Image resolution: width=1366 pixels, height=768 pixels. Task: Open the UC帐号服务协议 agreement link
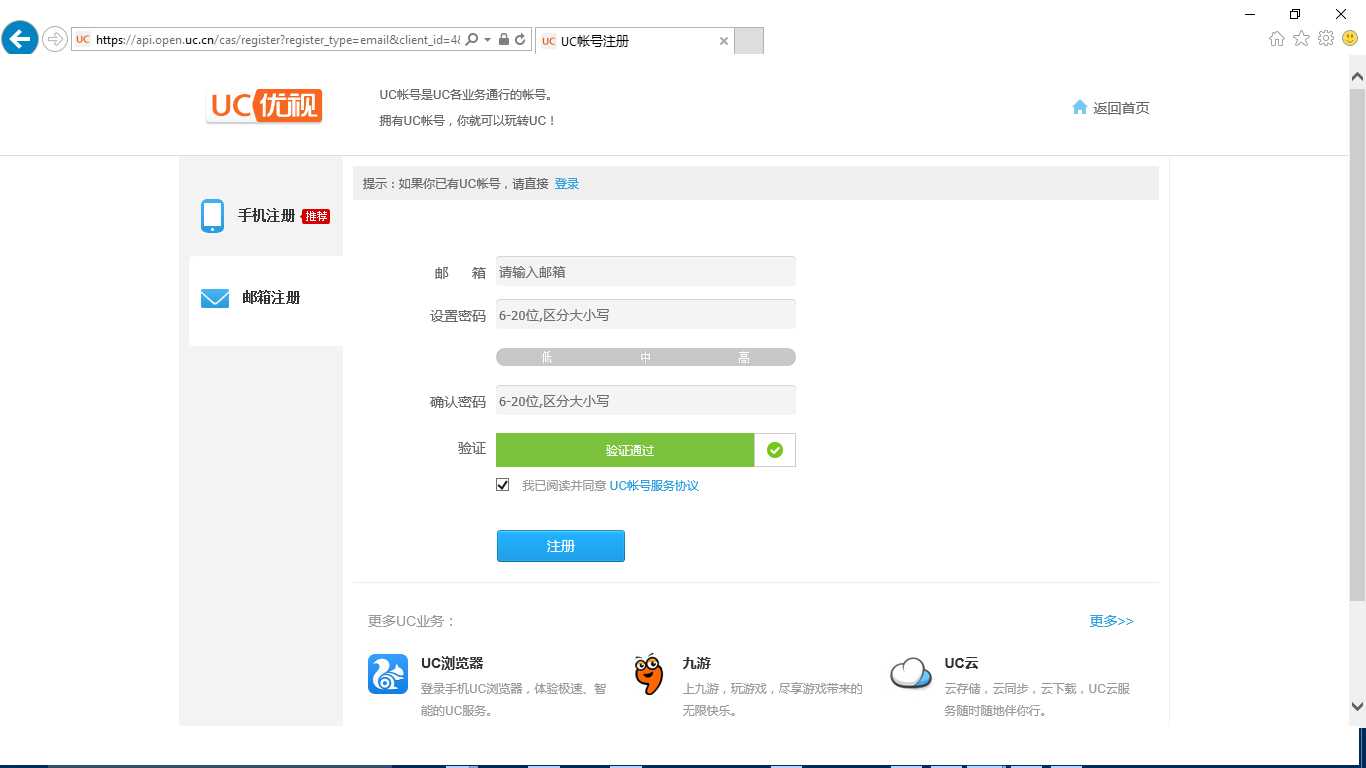[653, 485]
